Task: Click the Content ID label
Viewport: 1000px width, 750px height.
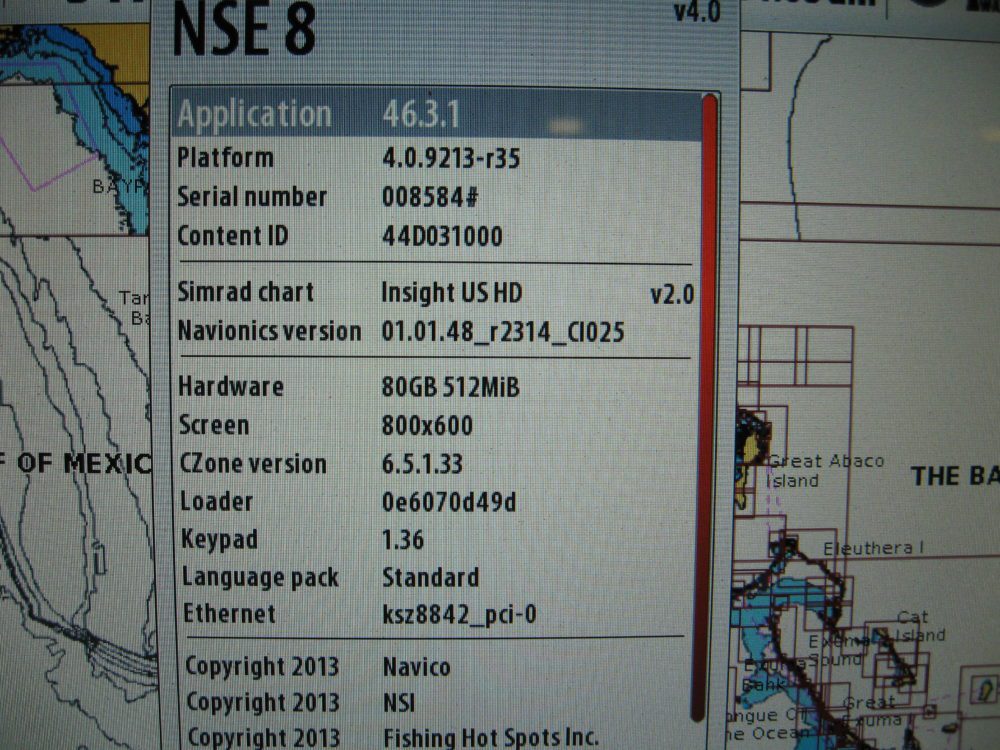Action: point(233,236)
